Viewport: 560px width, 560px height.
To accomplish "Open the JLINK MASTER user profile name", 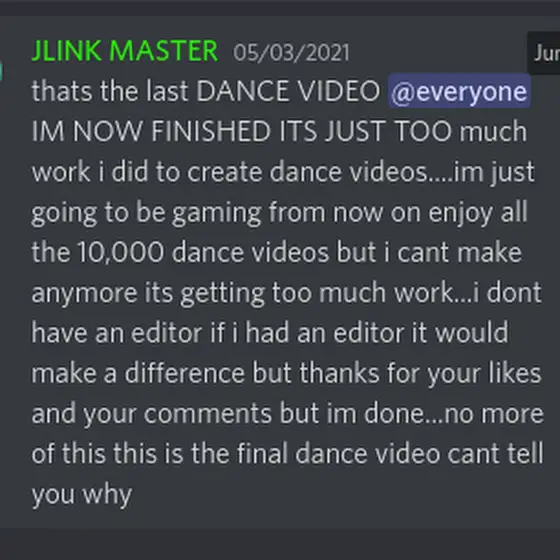I will coord(125,51).
